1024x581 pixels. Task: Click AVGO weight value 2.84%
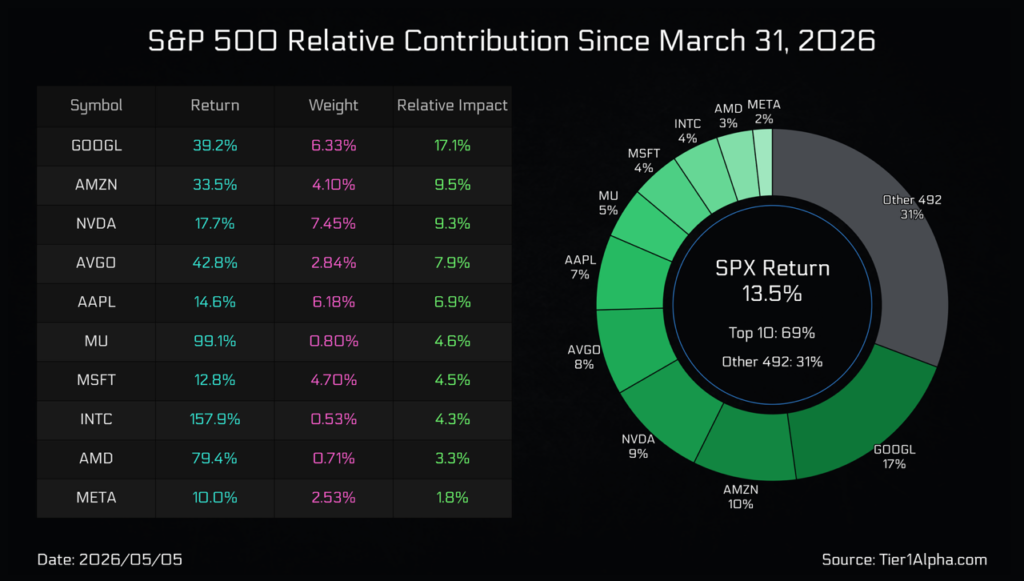333,263
